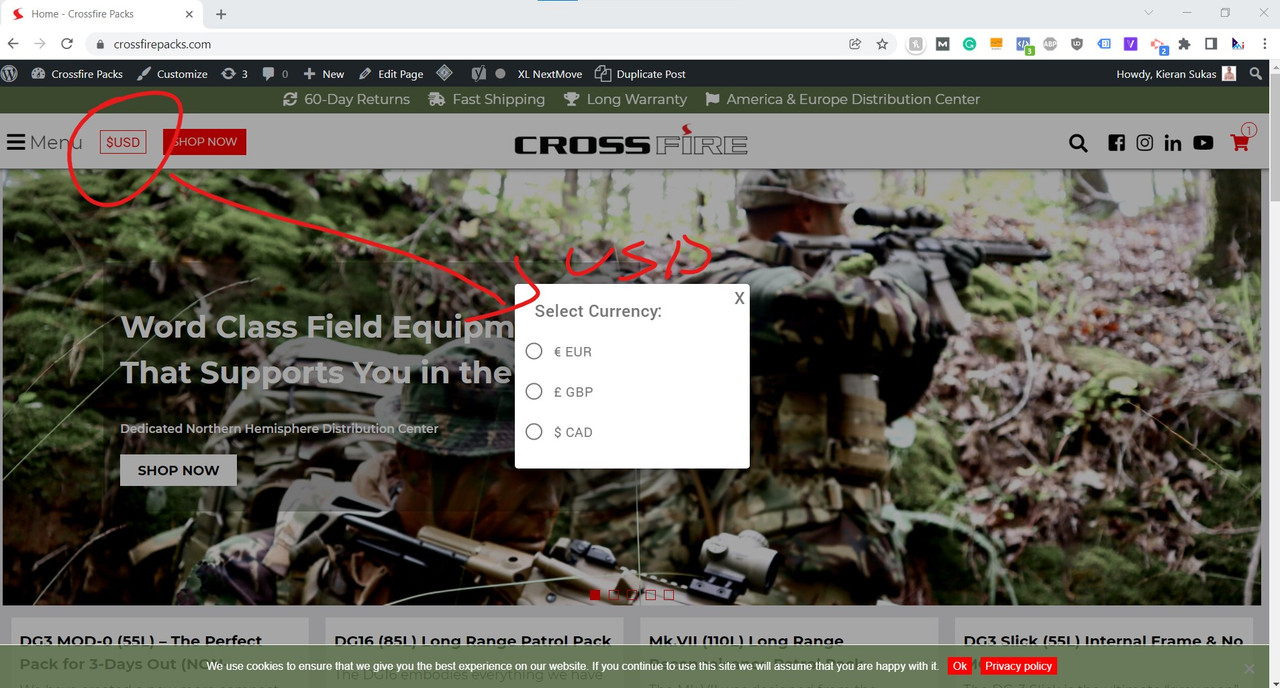
Task: Open the tab search chevron
Action: 1149,13
